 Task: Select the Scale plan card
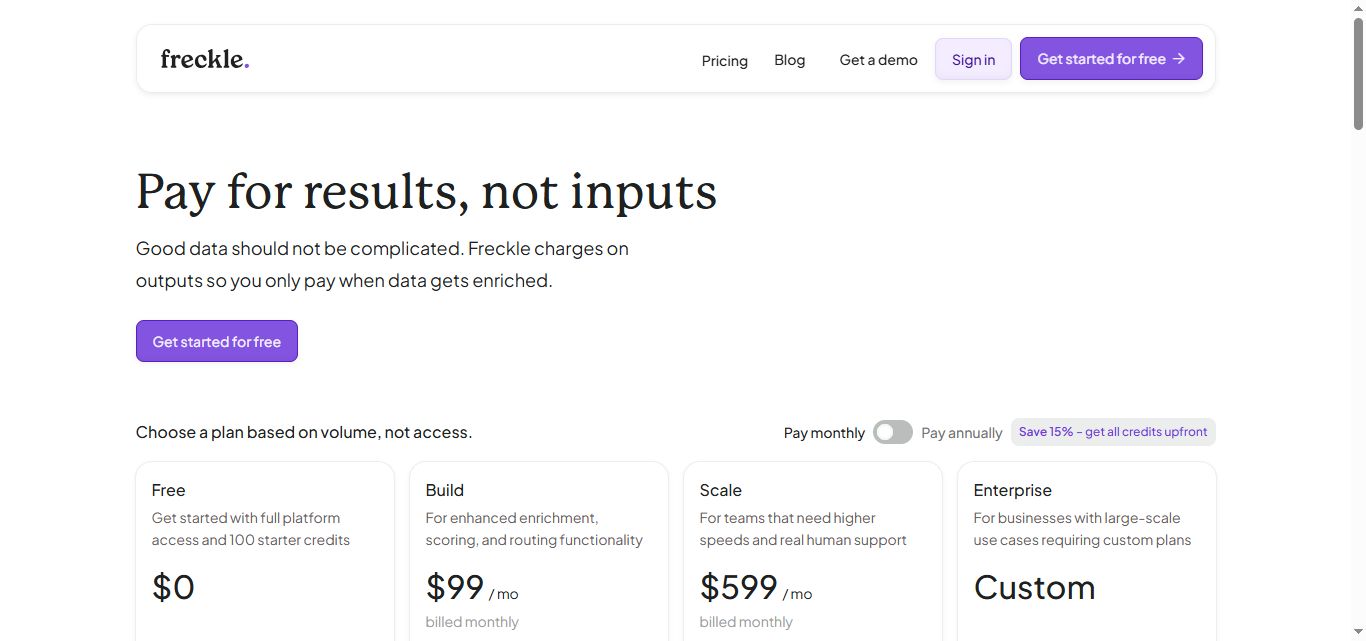(x=812, y=550)
